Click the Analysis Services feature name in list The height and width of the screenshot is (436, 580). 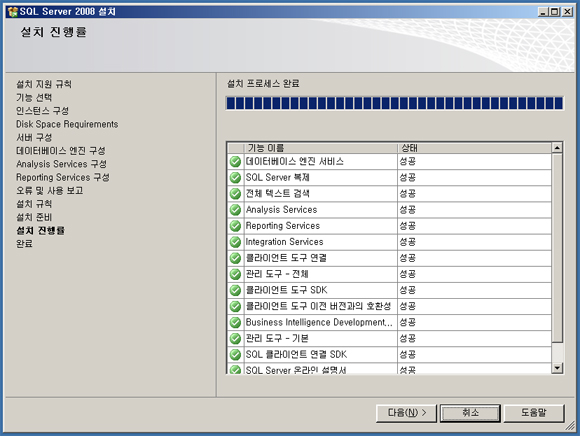pyautogui.click(x=281, y=210)
